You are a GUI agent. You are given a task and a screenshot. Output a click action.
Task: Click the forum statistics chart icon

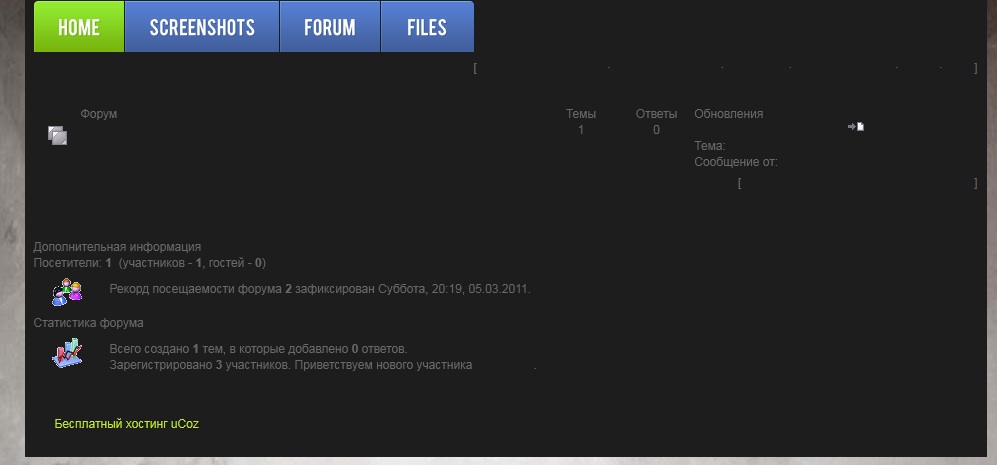[67, 353]
